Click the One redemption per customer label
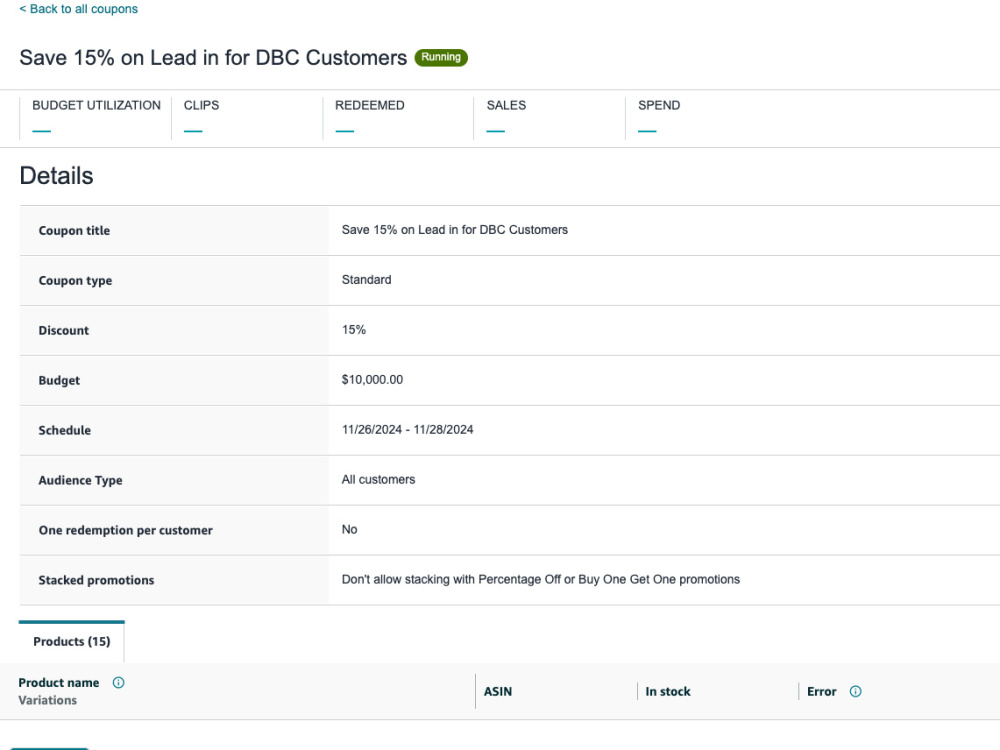This screenshot has height=750, width=1000. (x=126, y=530)
